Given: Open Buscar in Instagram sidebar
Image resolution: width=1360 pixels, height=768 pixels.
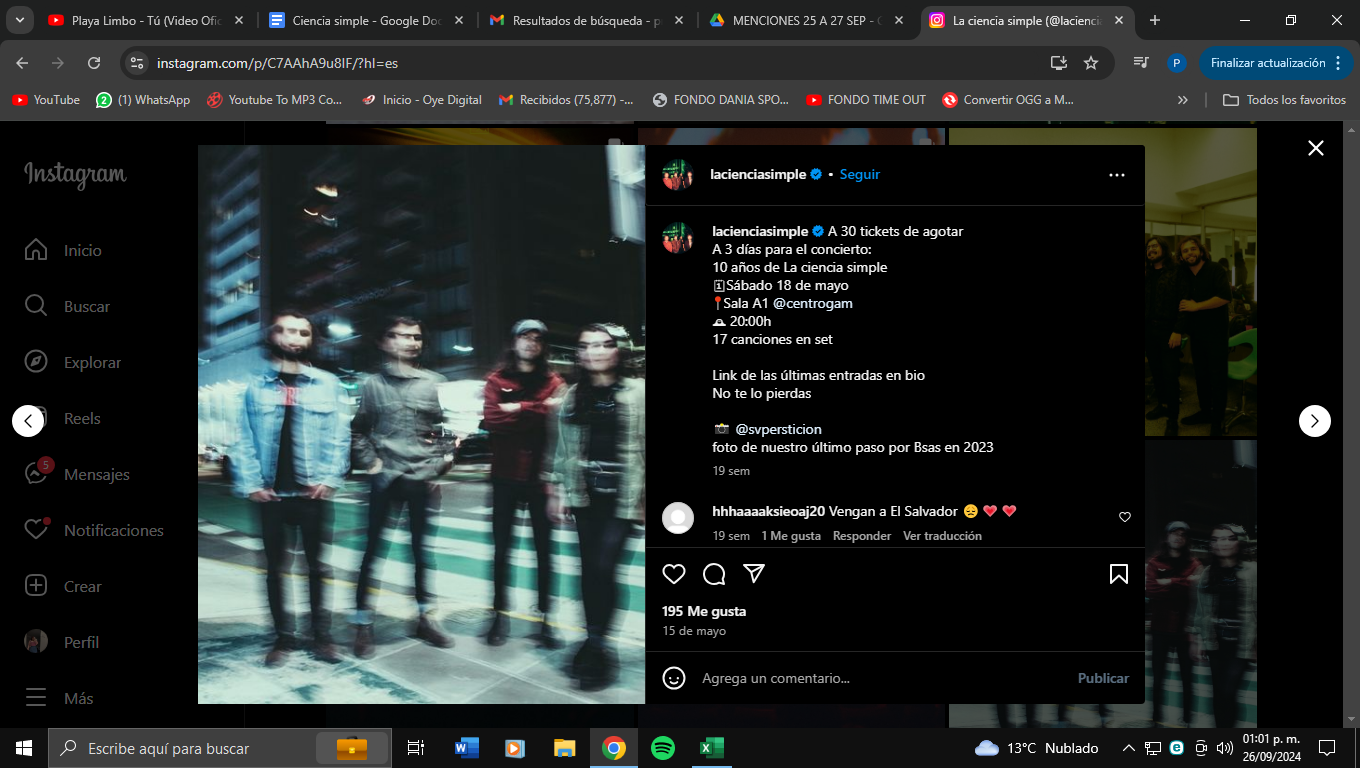Looking at the screenshot, I should pyautogui.click(x=68, y=306).
